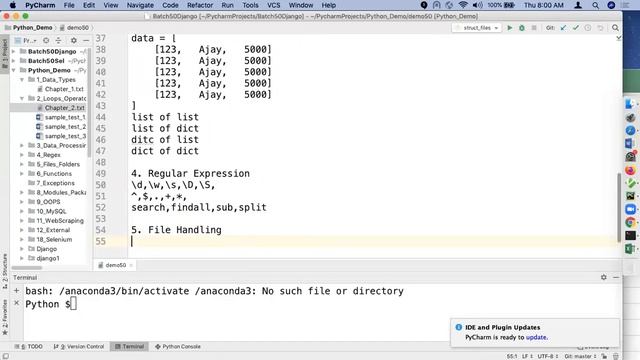Open the Tools menu
Image resolution: width=640 pixels, height=360 pixels.
click(x=250, y=5)
